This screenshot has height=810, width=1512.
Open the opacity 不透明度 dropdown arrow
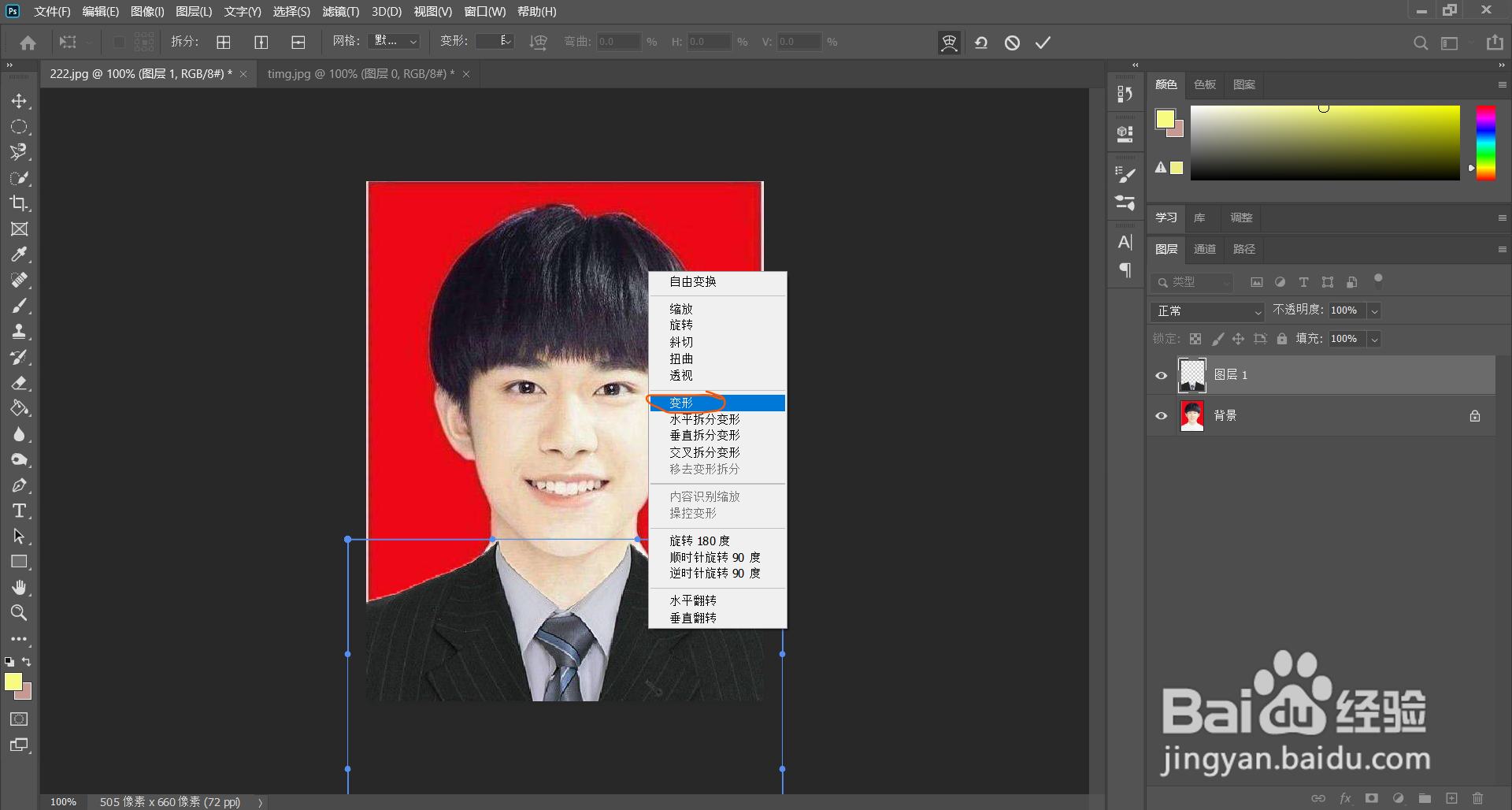pyautogui.click(x=1374, y=311)
